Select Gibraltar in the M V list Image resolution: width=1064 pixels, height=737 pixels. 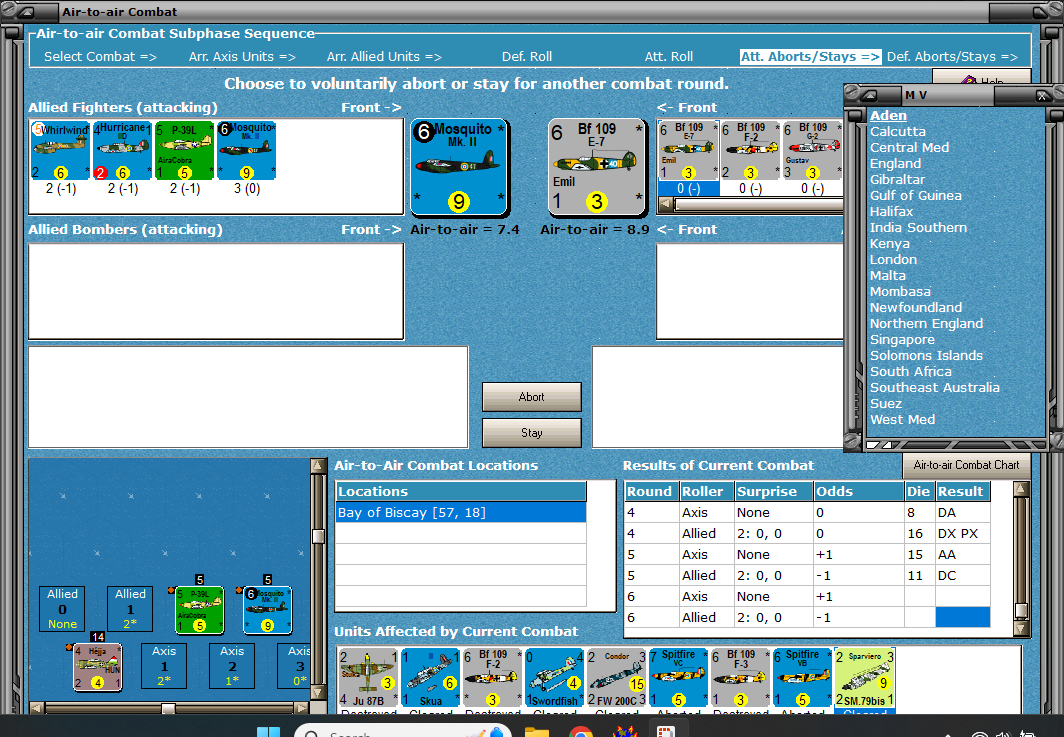(897, 179)
